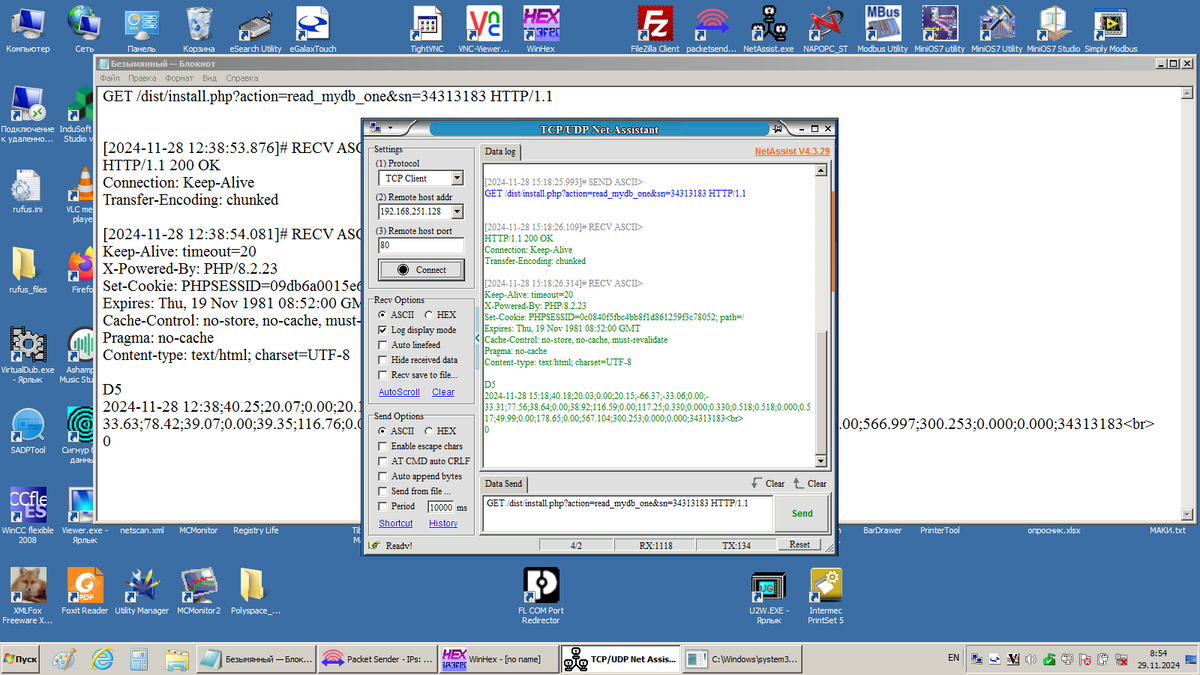The height and width of the screenshot is (675, 1200).
Task: Open the XMLFox Freeware desktop icon
Action: pos(28,596)
